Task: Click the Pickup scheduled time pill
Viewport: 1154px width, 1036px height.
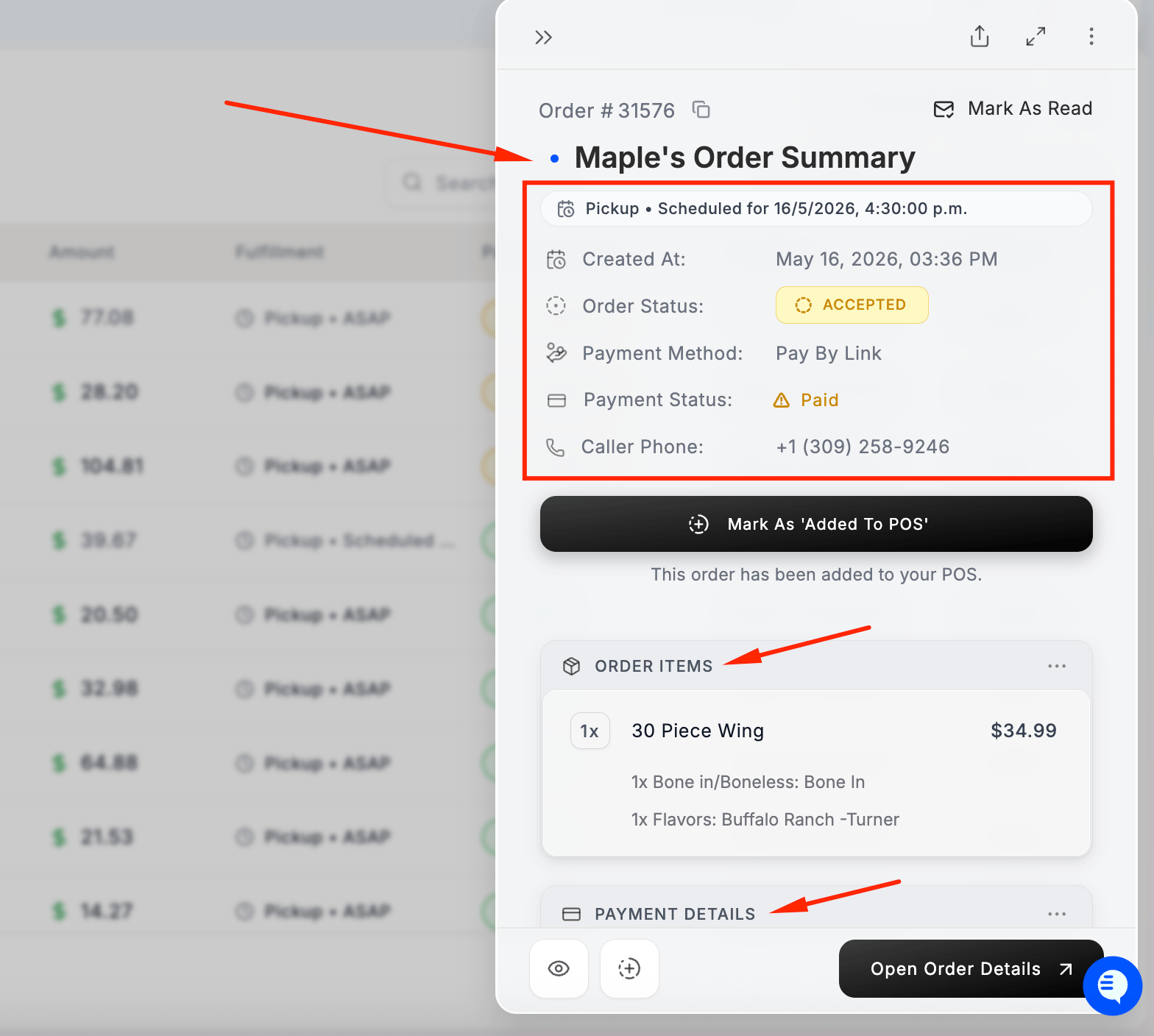Action: click(x=816, y=209)
